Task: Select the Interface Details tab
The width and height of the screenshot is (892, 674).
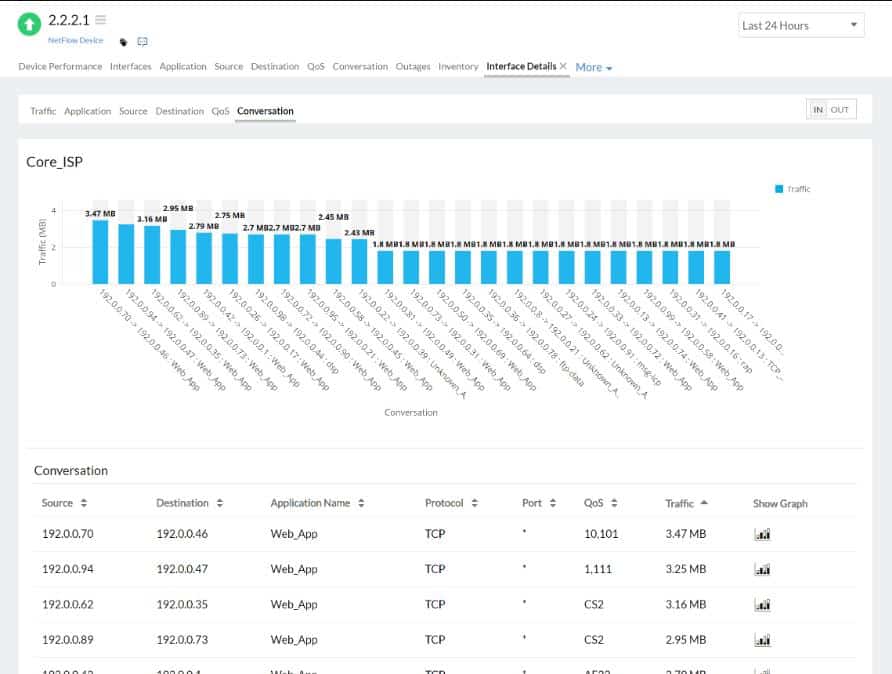Action: coord(521,66)
